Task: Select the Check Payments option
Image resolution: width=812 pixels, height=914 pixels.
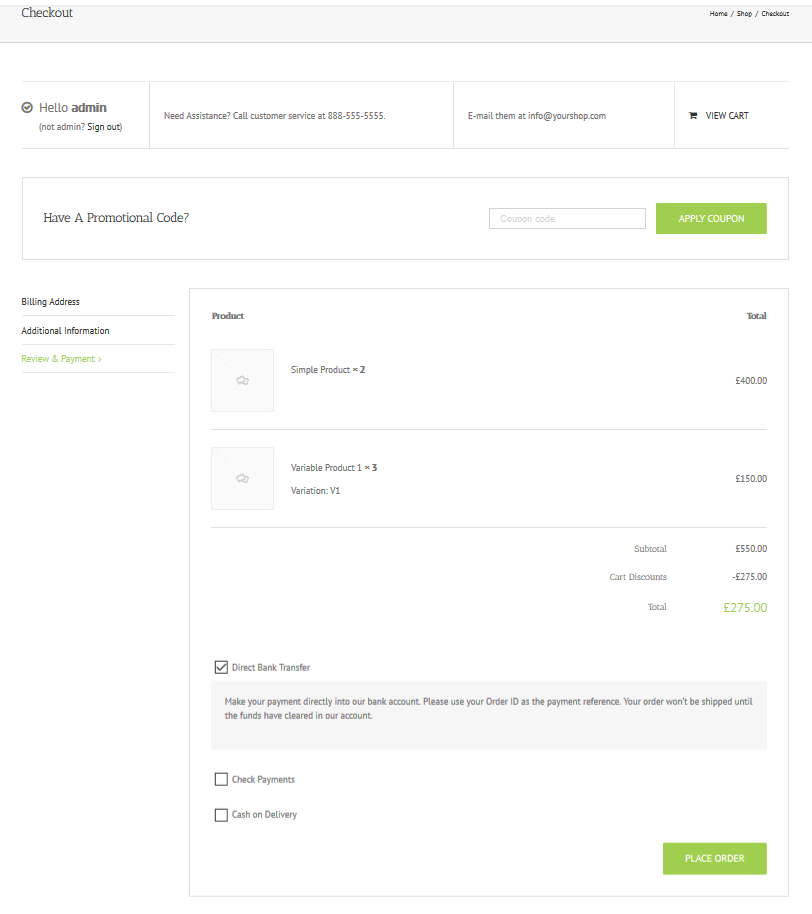Action: pyautogui.click(x=221, y=780)
